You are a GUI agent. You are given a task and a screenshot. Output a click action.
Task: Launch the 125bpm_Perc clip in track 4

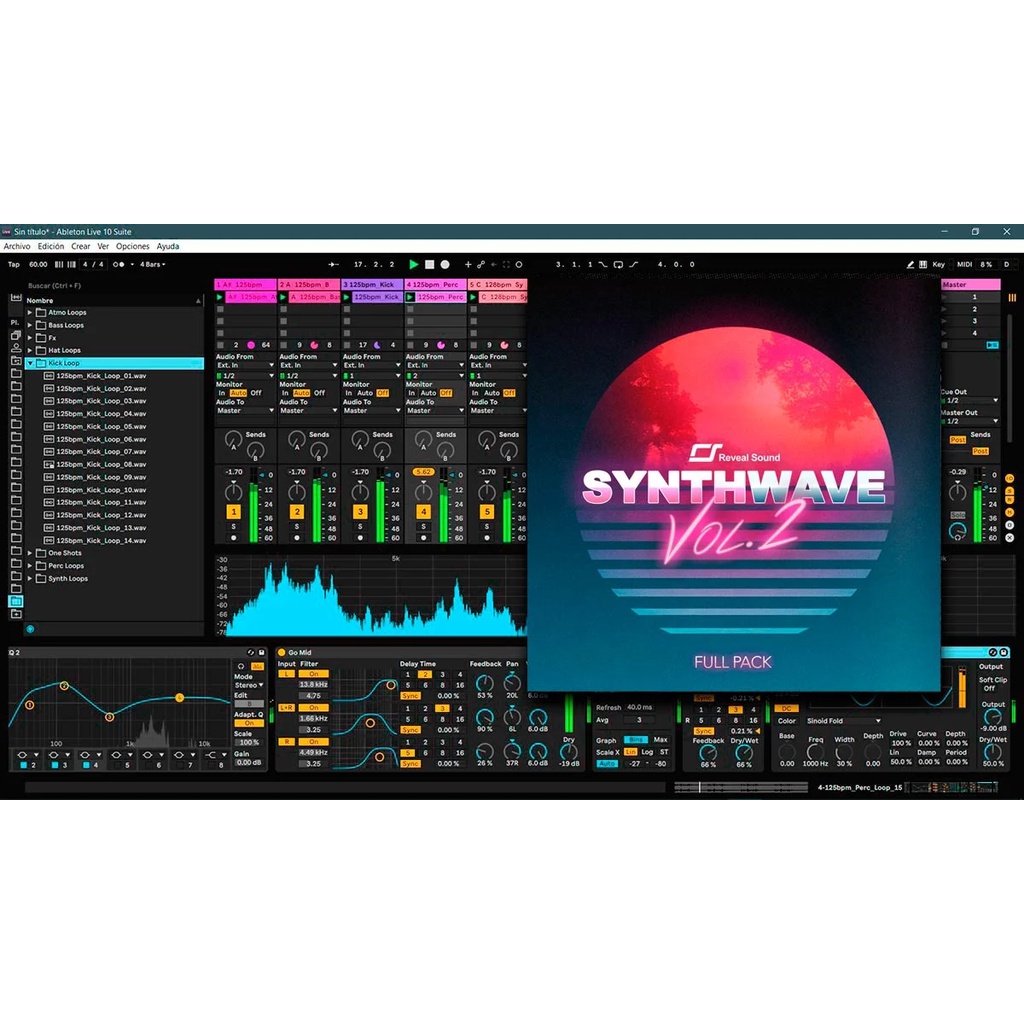click(x=409, y=297)
